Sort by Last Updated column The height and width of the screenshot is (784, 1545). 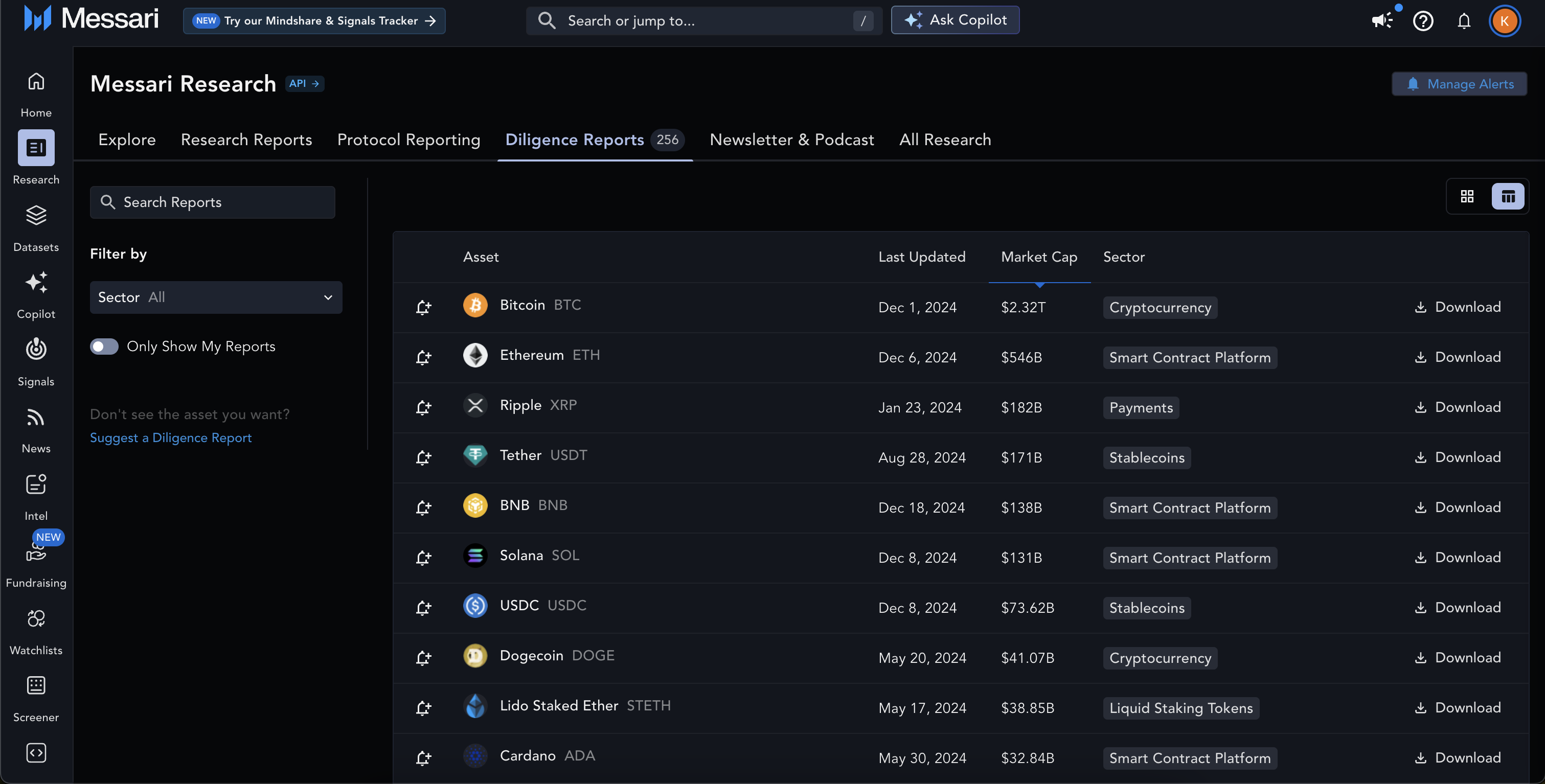pyautogui.click(x=922, y=257)
